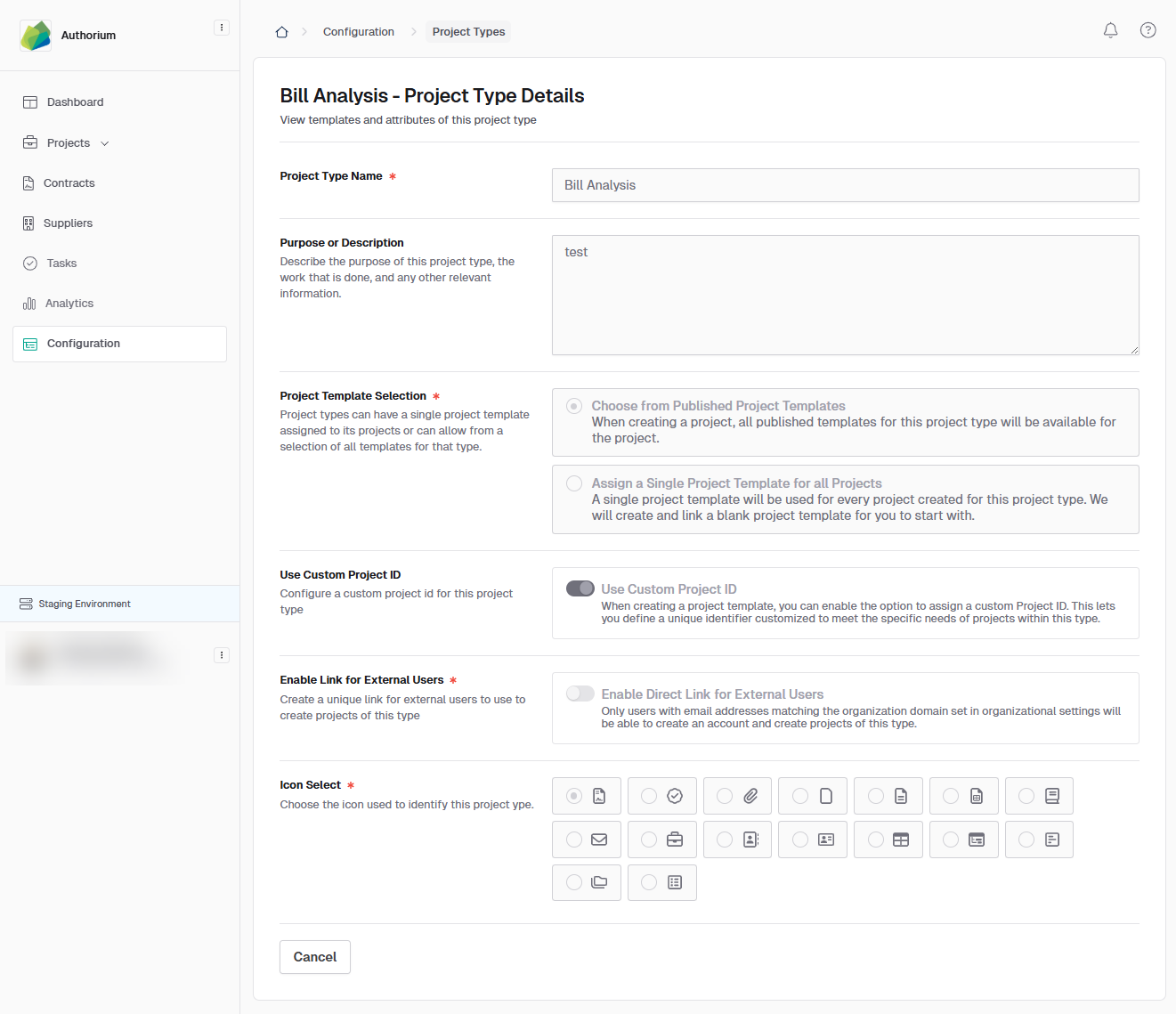
Task: Open notifications bell icon
Action: tap(1110, 30)
